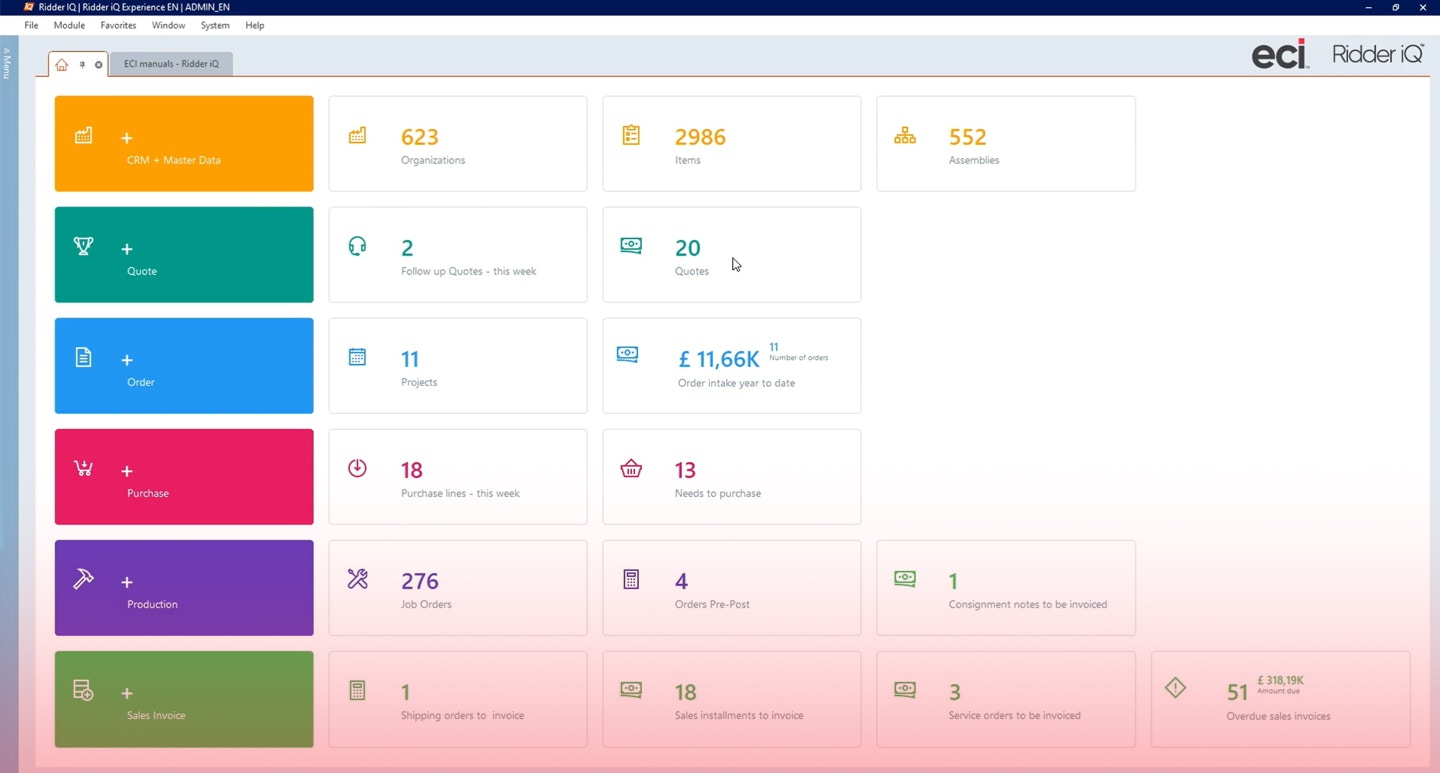
Task: Click Follow up Quotes - this week label
Action: pos(469,271)
